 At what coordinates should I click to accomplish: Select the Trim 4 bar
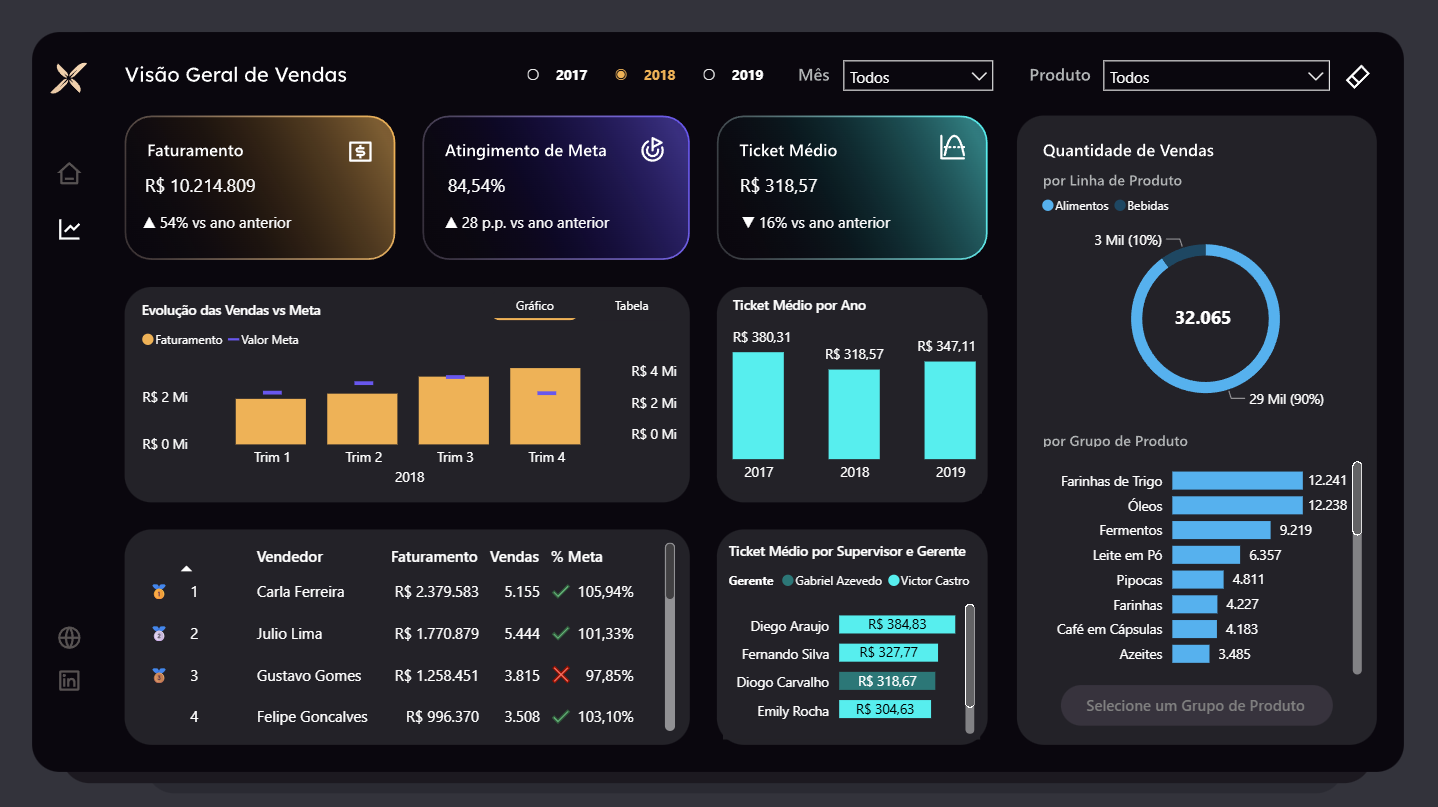tap(545, 406)
